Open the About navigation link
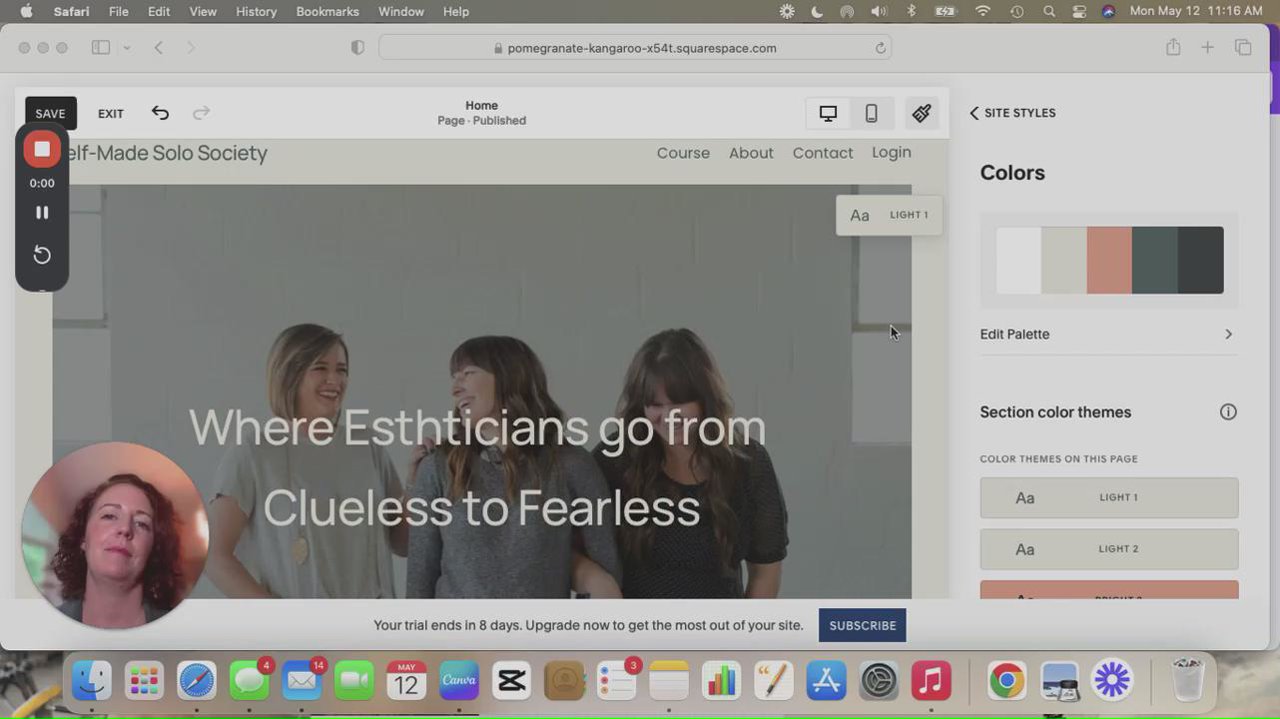The height and width of the screenshot is (719, 1280). (751, 153)
